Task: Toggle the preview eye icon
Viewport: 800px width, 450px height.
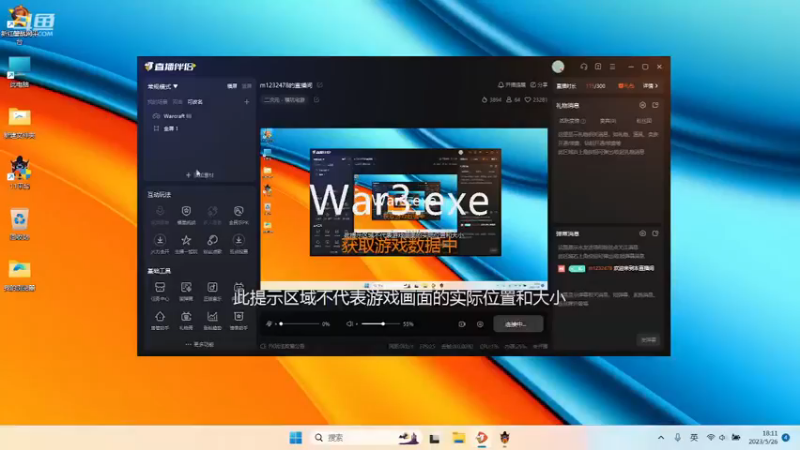Action: point(462,324)
